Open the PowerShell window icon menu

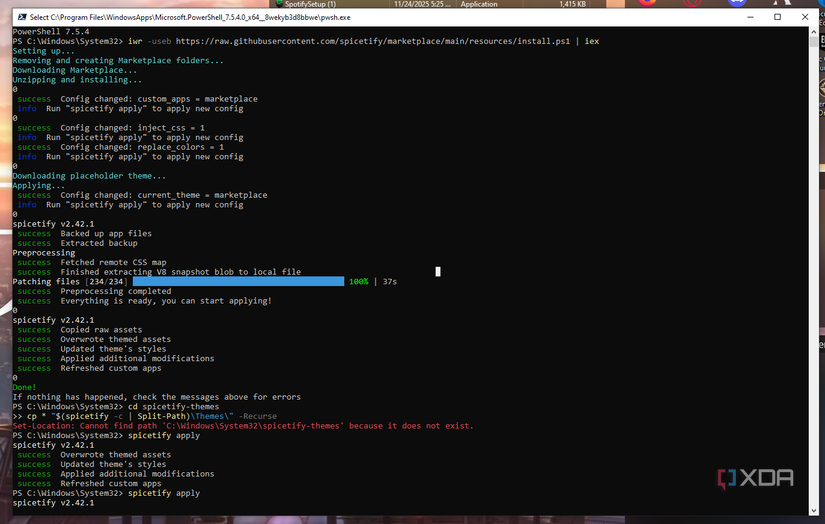pos(21,17)
